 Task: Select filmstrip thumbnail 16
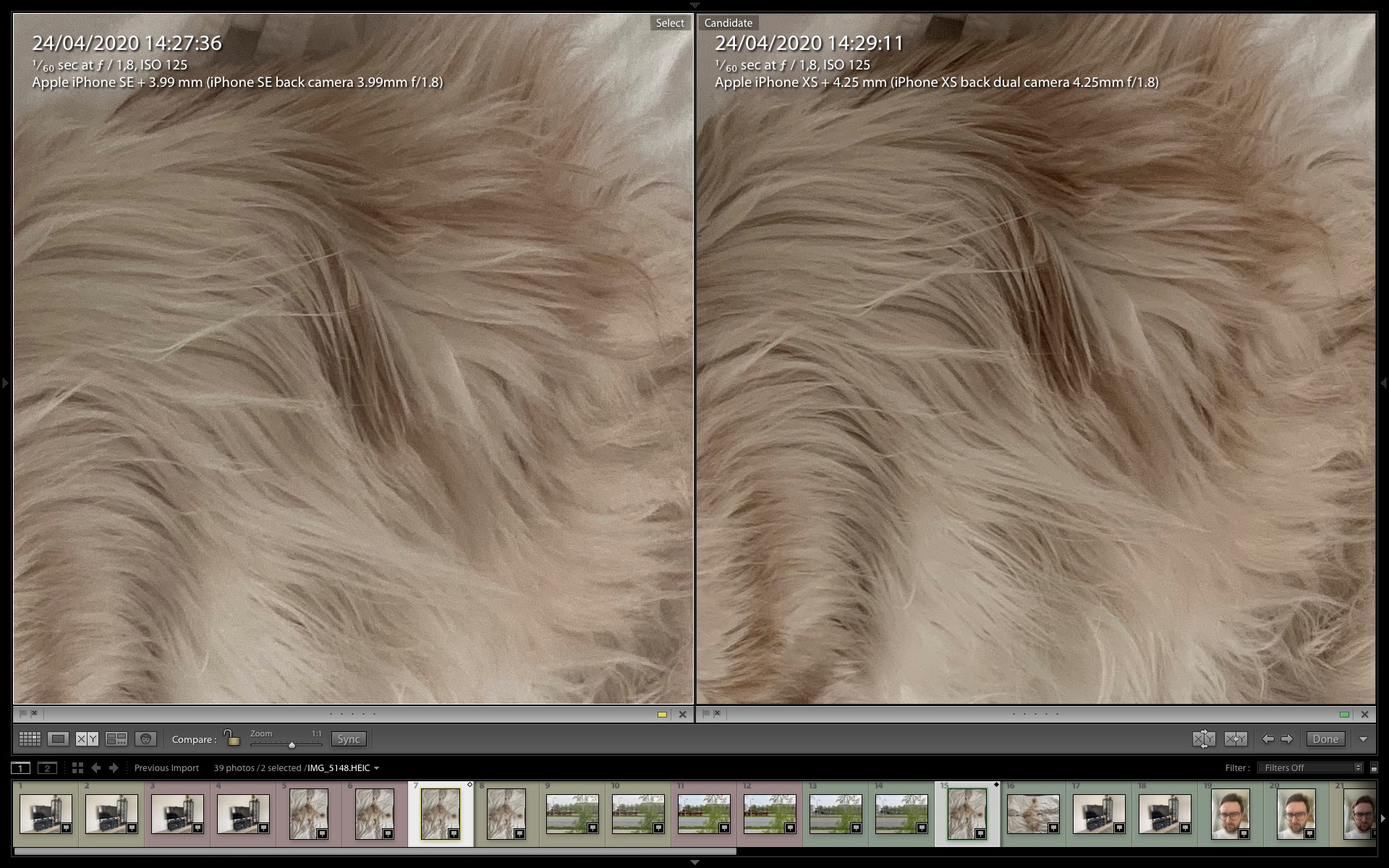(1033, 814)
